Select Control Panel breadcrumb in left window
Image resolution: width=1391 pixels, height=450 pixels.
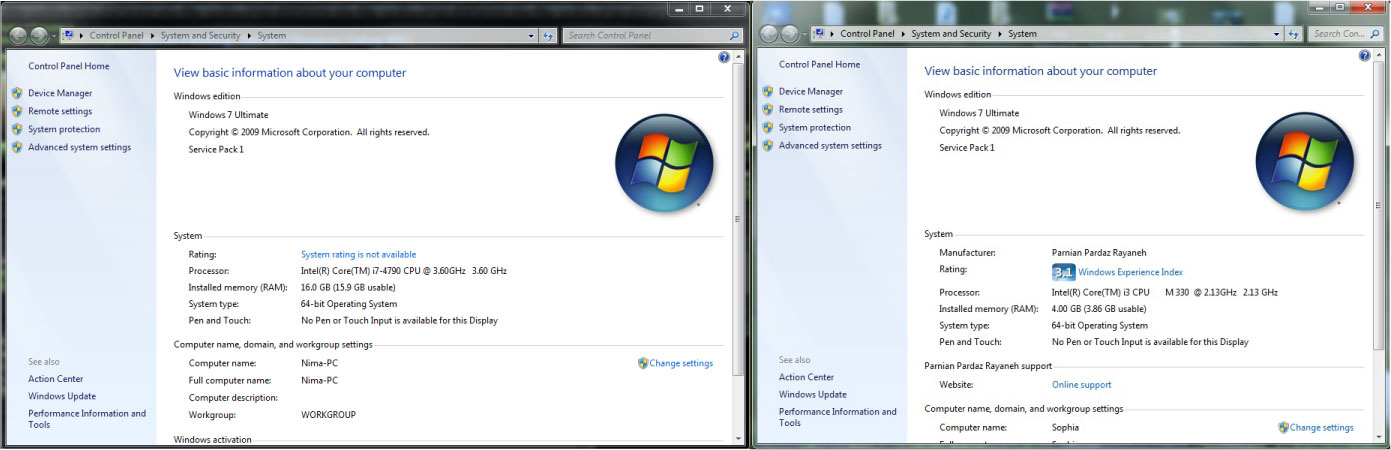117,35
